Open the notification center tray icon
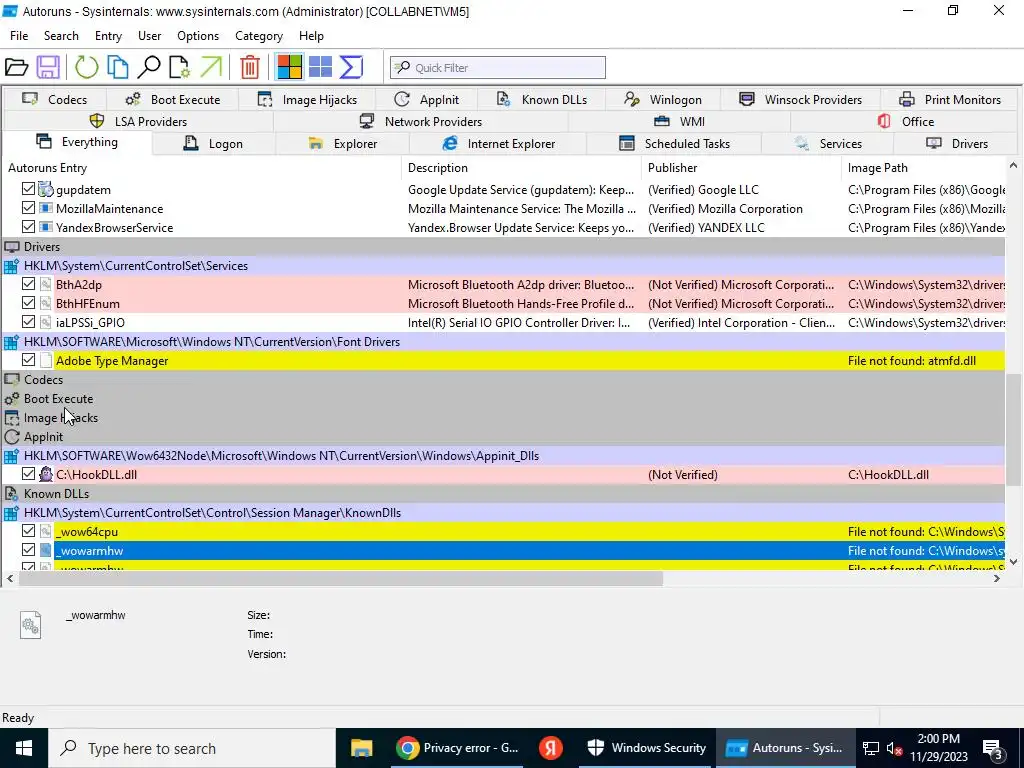 pyautogui.click(x=993, y=749)
